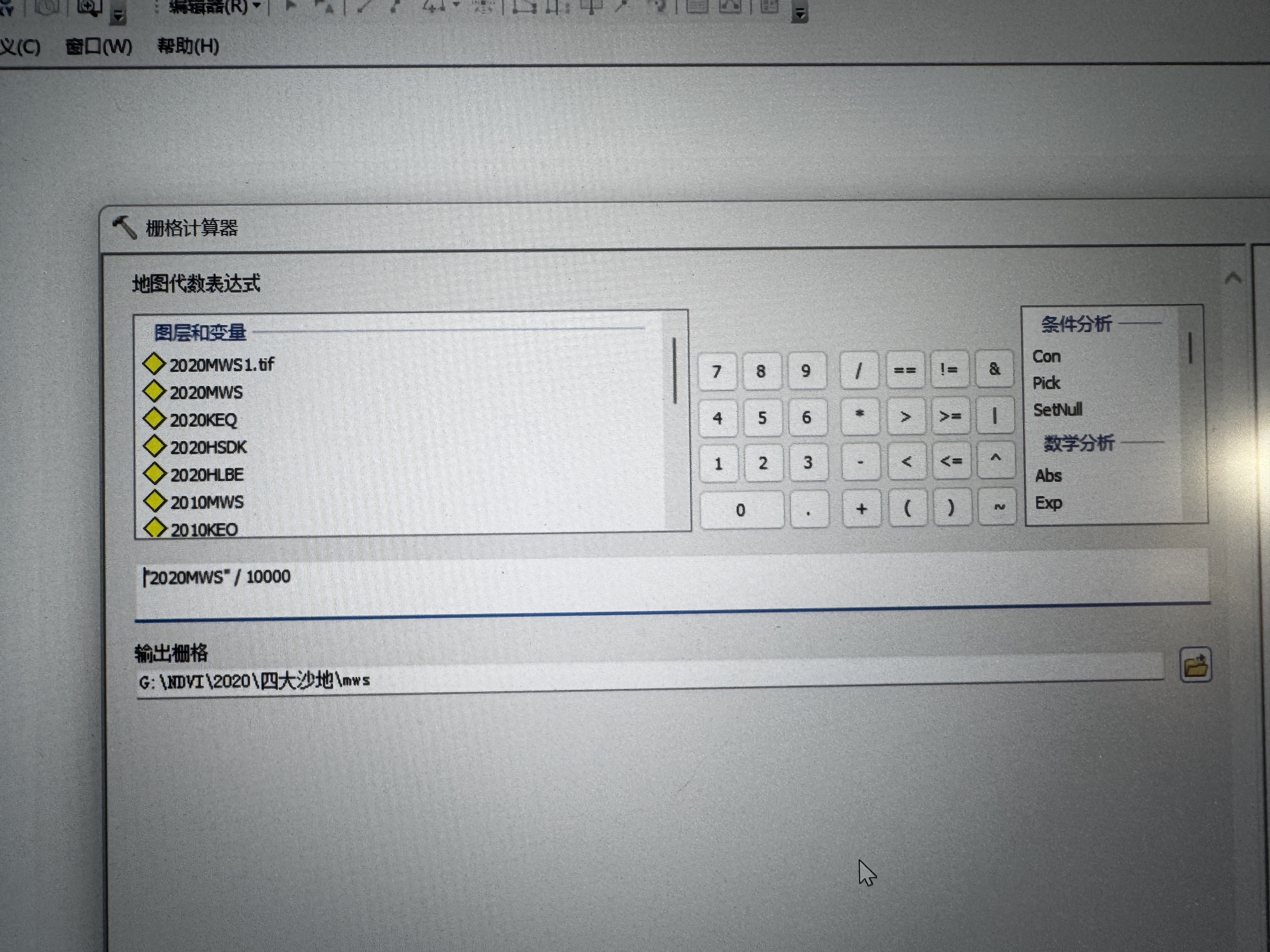Select the 2020KEQ layer diamond icon
Viewport: 1270px width, 952px height.
154,419
